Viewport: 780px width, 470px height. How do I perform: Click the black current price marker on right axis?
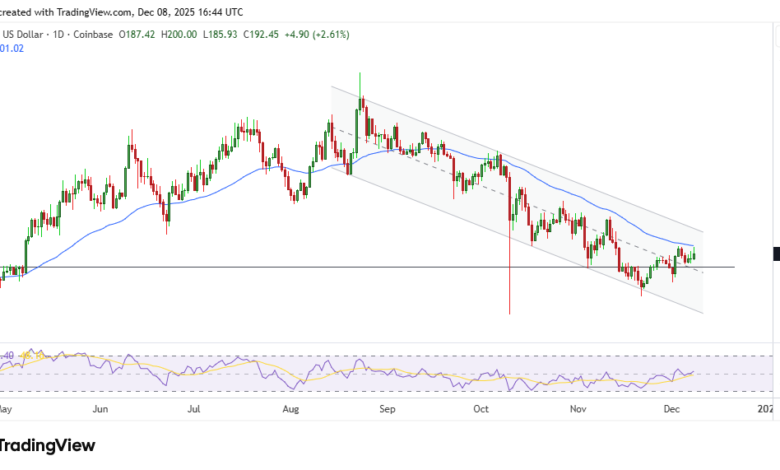point(775,255)
